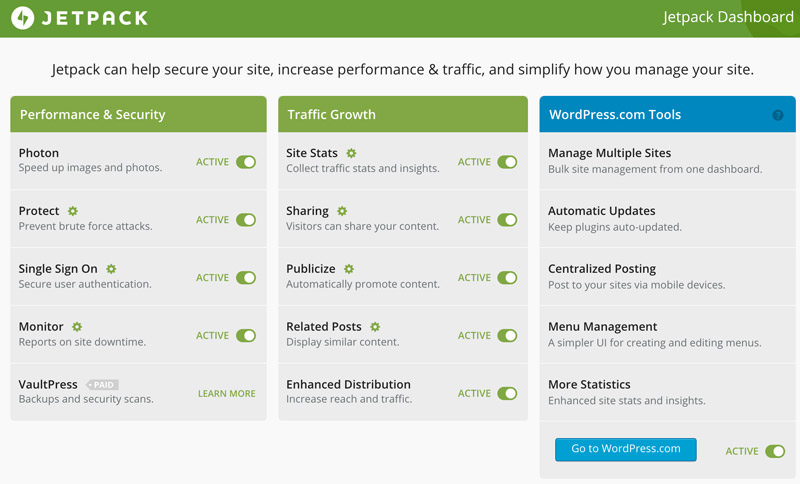The width and height of the screenshot is (800, 484).
Task: Click More Statistics entry
Action: [x=589, y=384]
